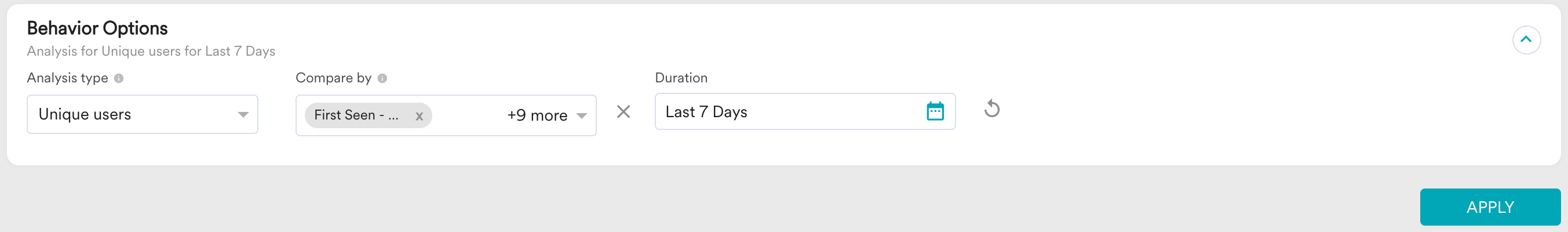Click the Duration label
The image size is (1568, 232).
coord(681,78)
